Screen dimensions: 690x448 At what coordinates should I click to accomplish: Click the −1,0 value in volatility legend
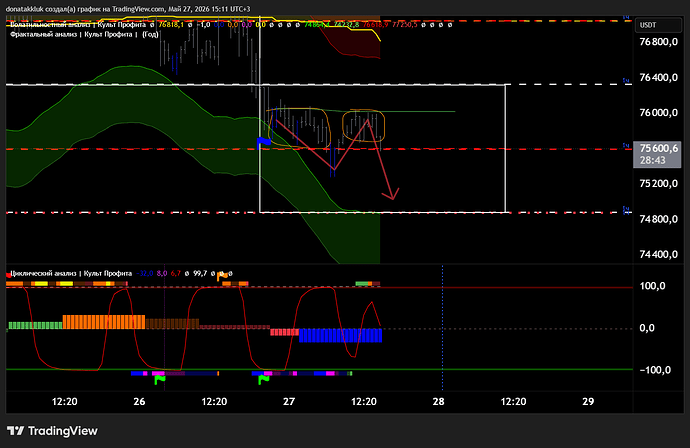coord(203,25)
